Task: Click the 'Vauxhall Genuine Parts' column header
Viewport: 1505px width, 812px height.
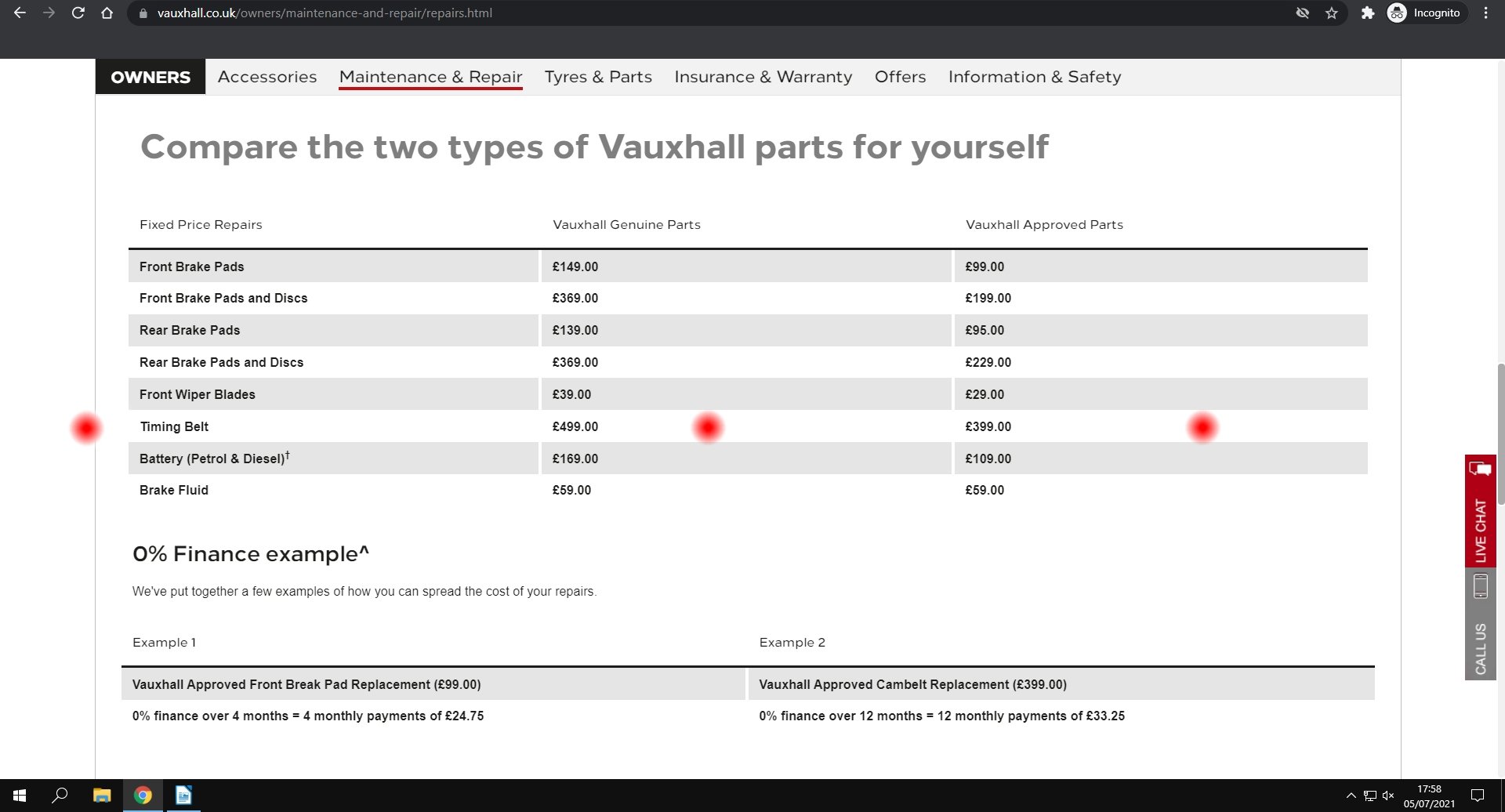Action: click(x=627, y=225)
